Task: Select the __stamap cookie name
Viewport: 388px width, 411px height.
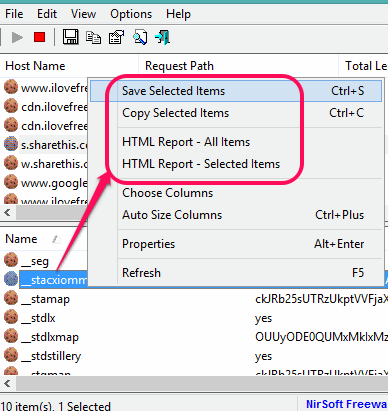Action: tap(45, 299)
